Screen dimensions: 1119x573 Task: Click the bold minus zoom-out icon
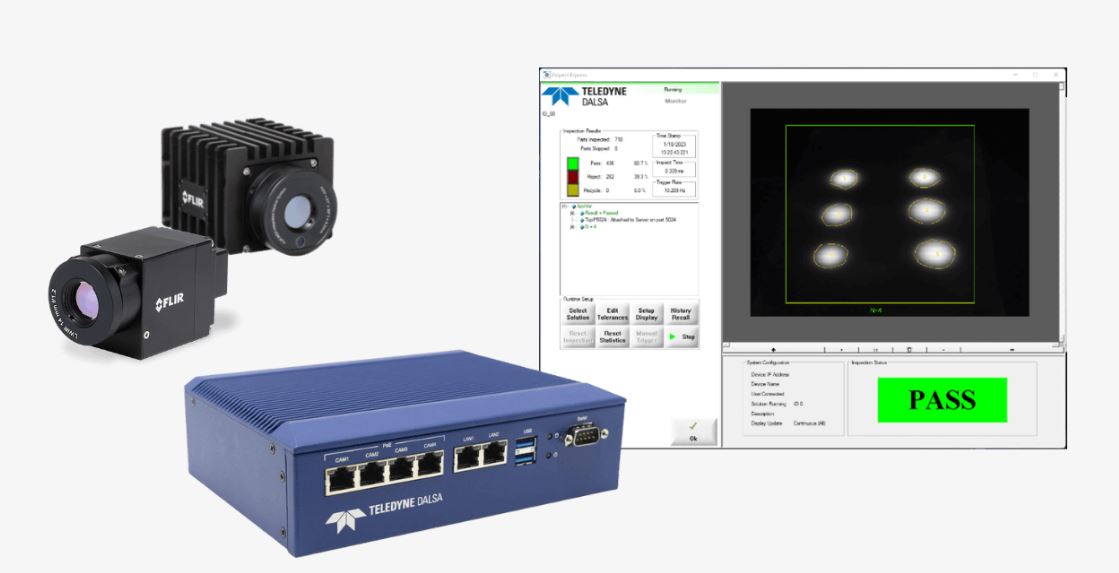(x=1012, y=350)
